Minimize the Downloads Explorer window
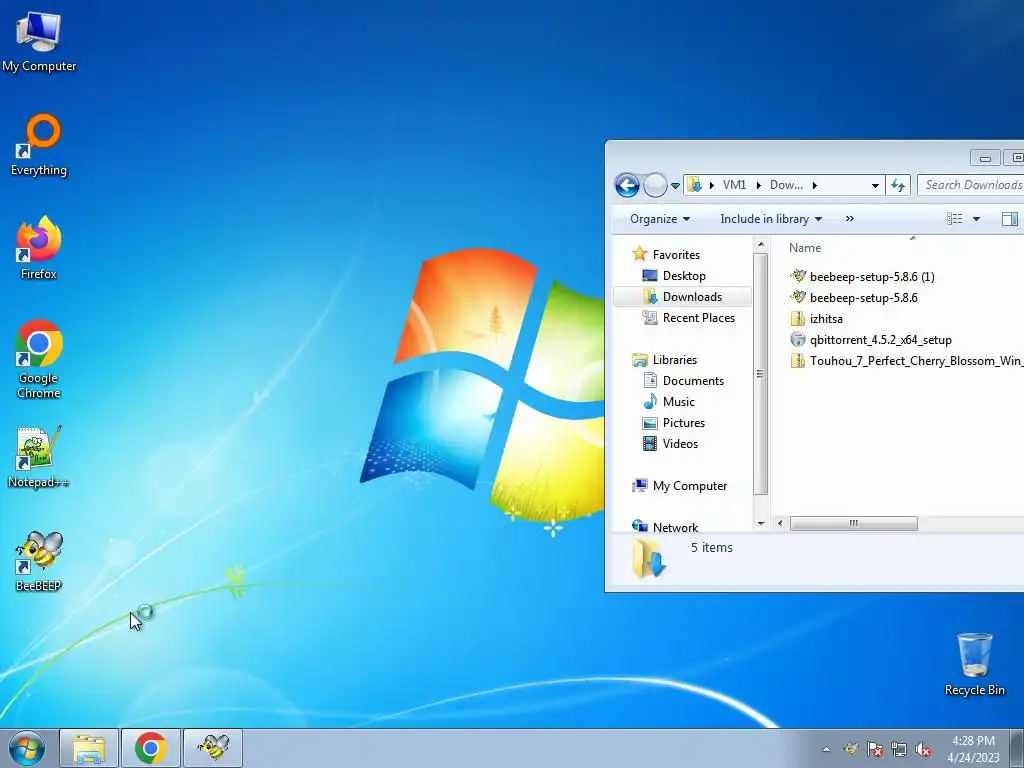The image size is (1024, 768). tap(985, 157)
